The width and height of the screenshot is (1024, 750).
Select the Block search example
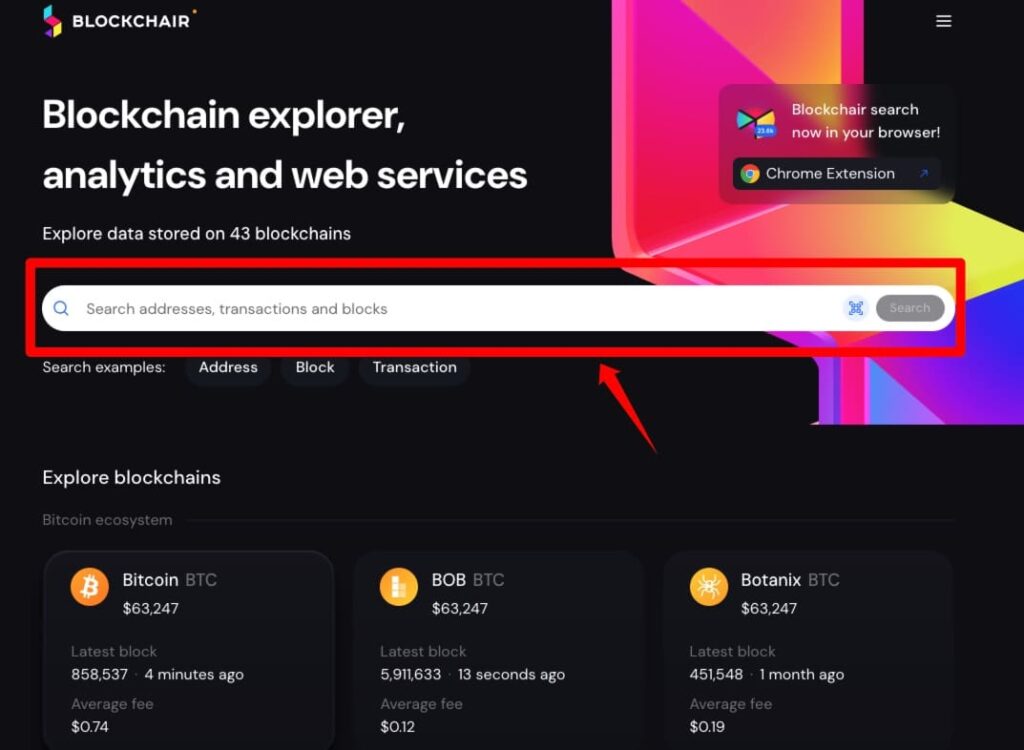[x=314, y=367]
